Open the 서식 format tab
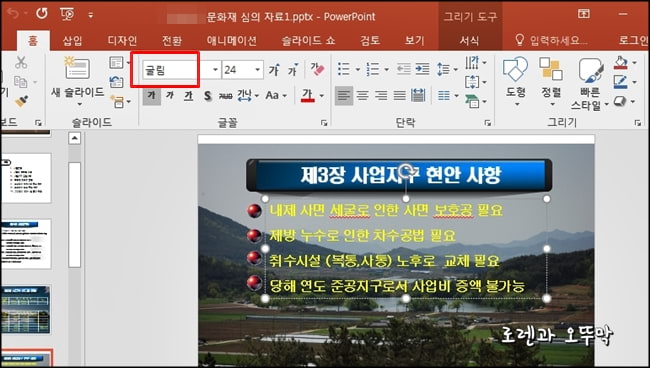 tap(469, 41)
